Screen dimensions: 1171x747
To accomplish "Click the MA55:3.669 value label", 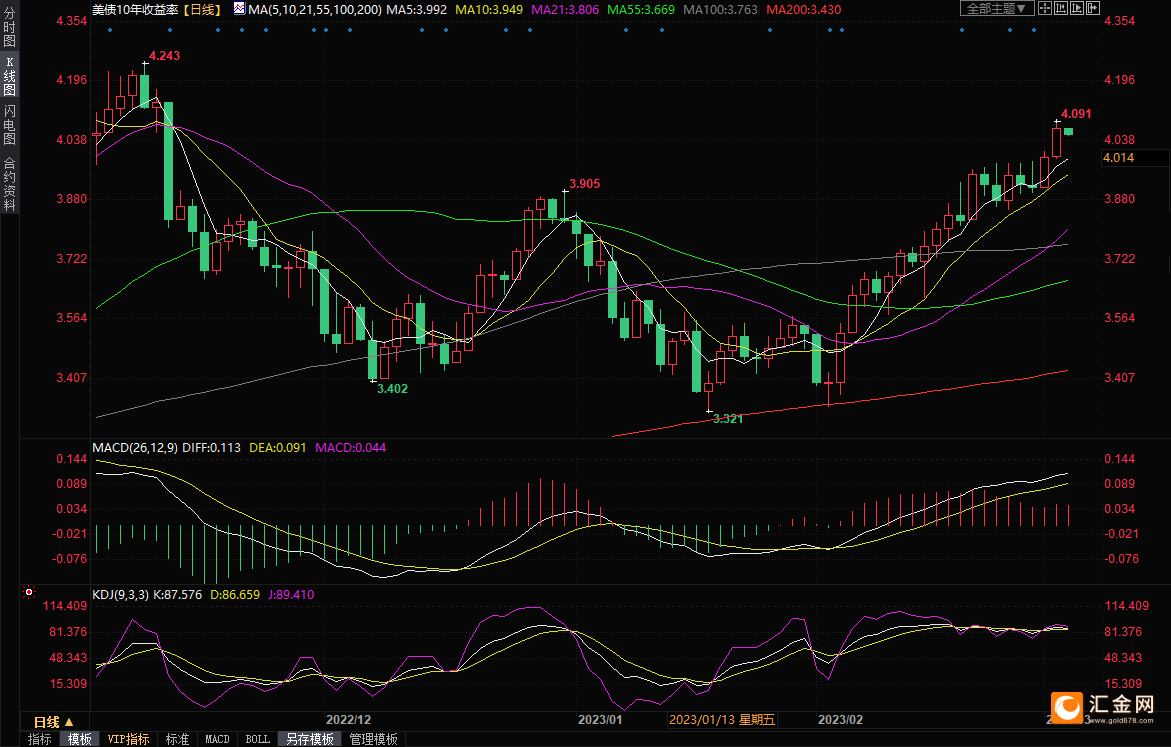I will [x=641, y=10].
